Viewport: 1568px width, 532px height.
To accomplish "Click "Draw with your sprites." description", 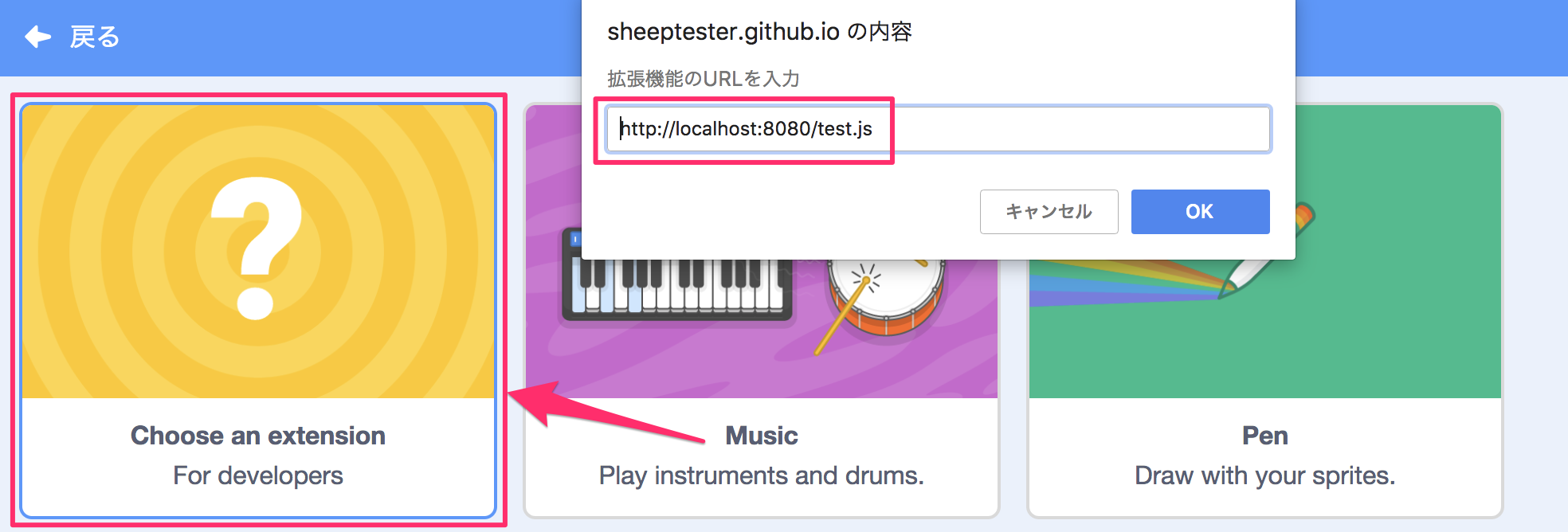I will (x=1265, y=475).
